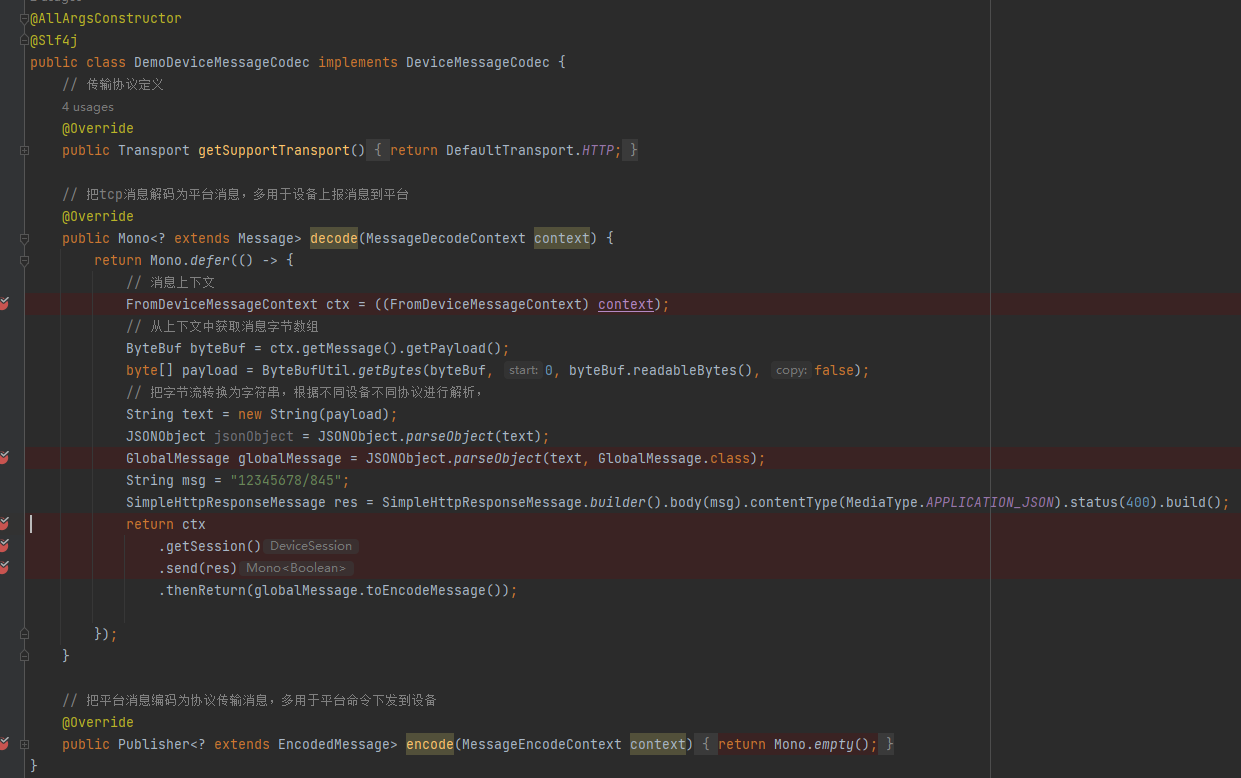The image size is (1241, 778).
Task: Expand folded encode body opening brace
Action: pos(706,744)
